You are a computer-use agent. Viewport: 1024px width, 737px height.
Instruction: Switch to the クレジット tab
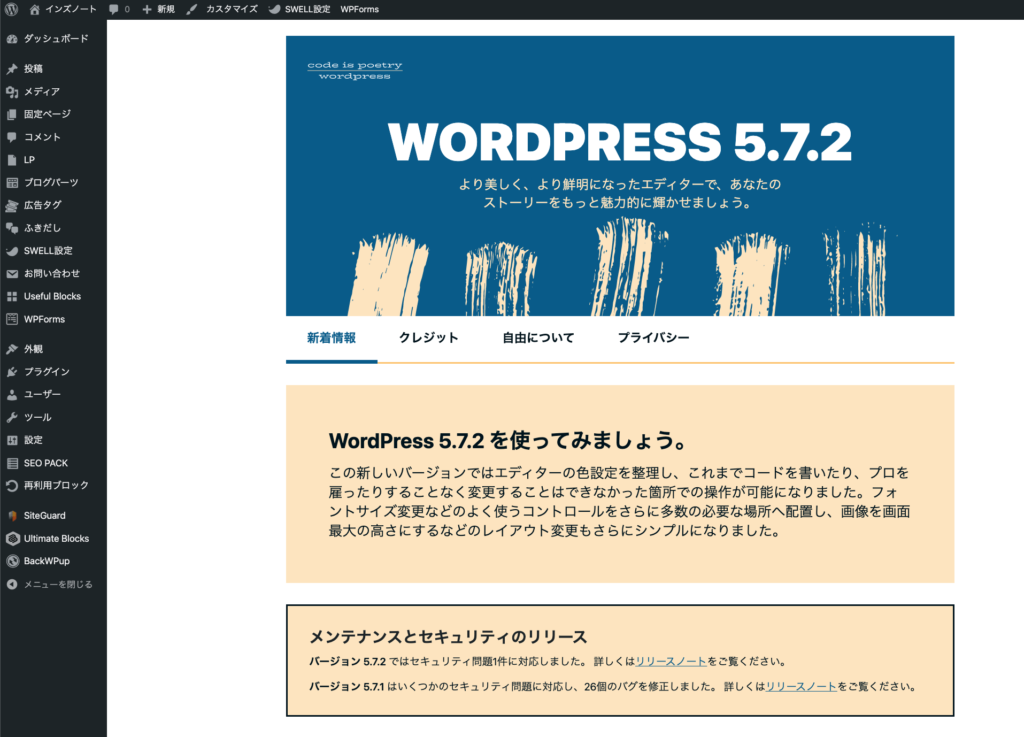click(x=428, y=338)
